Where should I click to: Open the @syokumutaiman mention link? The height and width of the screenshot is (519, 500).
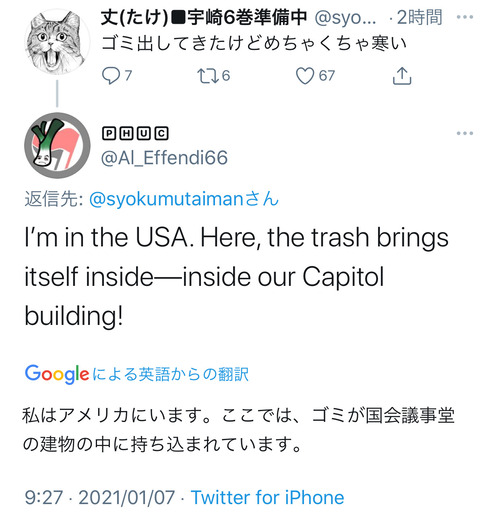click(184, 199)
